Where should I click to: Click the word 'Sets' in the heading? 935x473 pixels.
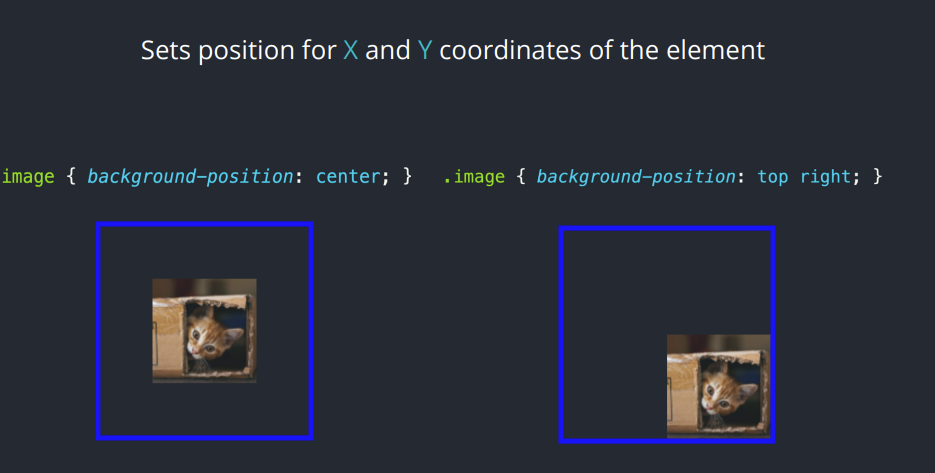click(x=166, y=50)
